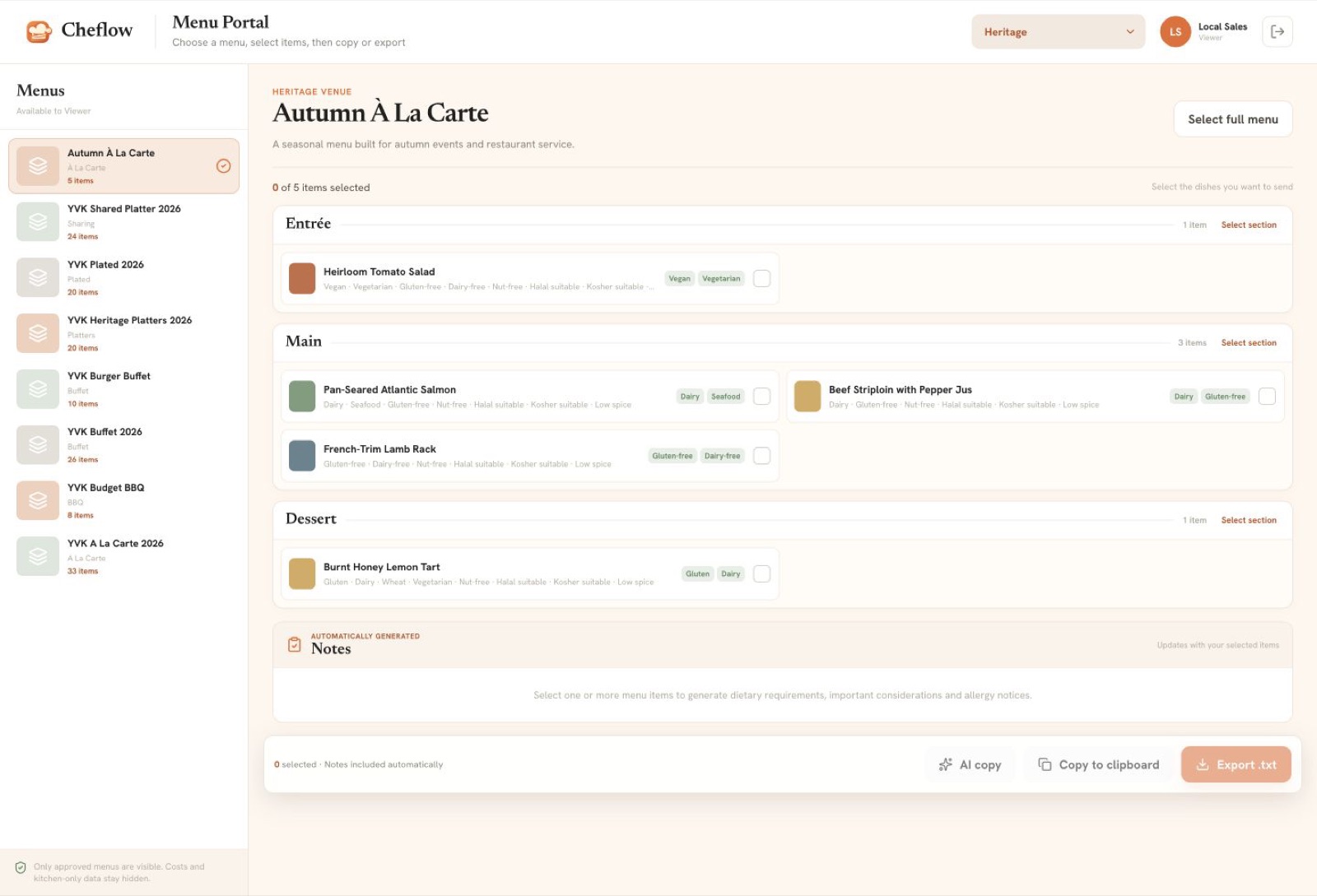This screenshot has width=1317, height=896.
Task: Click the Vegetarian tag on Heirloom Tomato Salad
Action: 722,279
